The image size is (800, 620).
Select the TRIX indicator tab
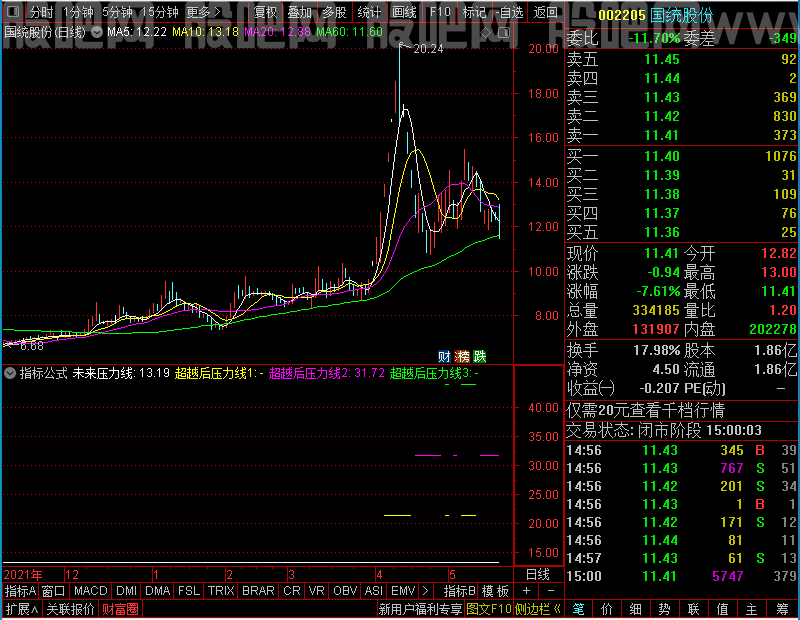221,591
